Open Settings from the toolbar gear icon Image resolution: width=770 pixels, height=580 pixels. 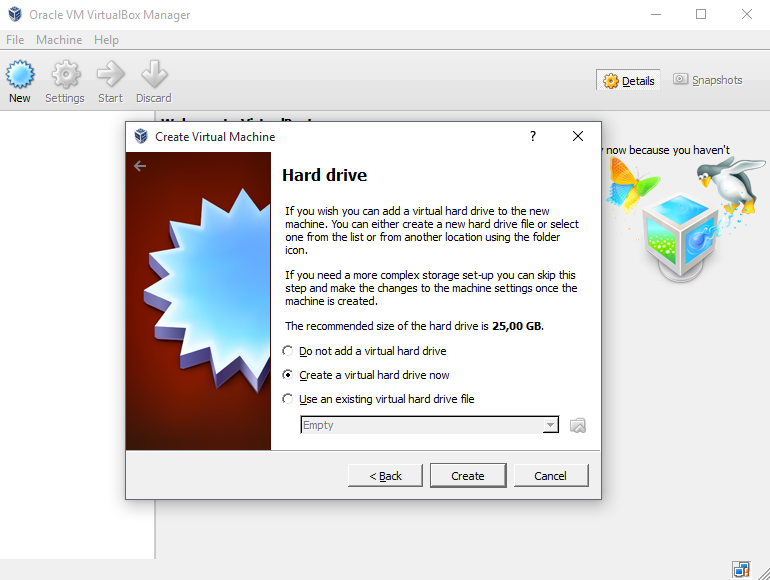66,75
